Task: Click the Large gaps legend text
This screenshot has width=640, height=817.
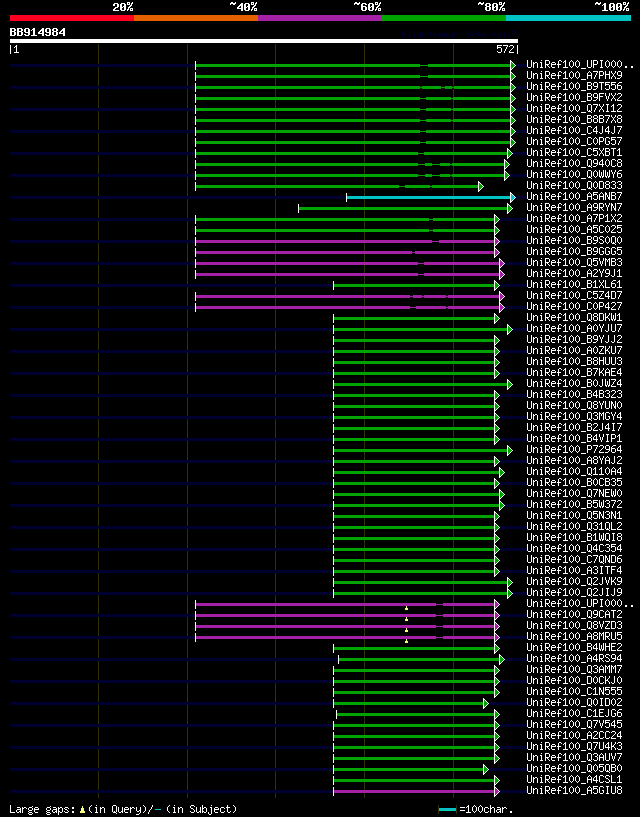Action: click(x=123, y=809)
